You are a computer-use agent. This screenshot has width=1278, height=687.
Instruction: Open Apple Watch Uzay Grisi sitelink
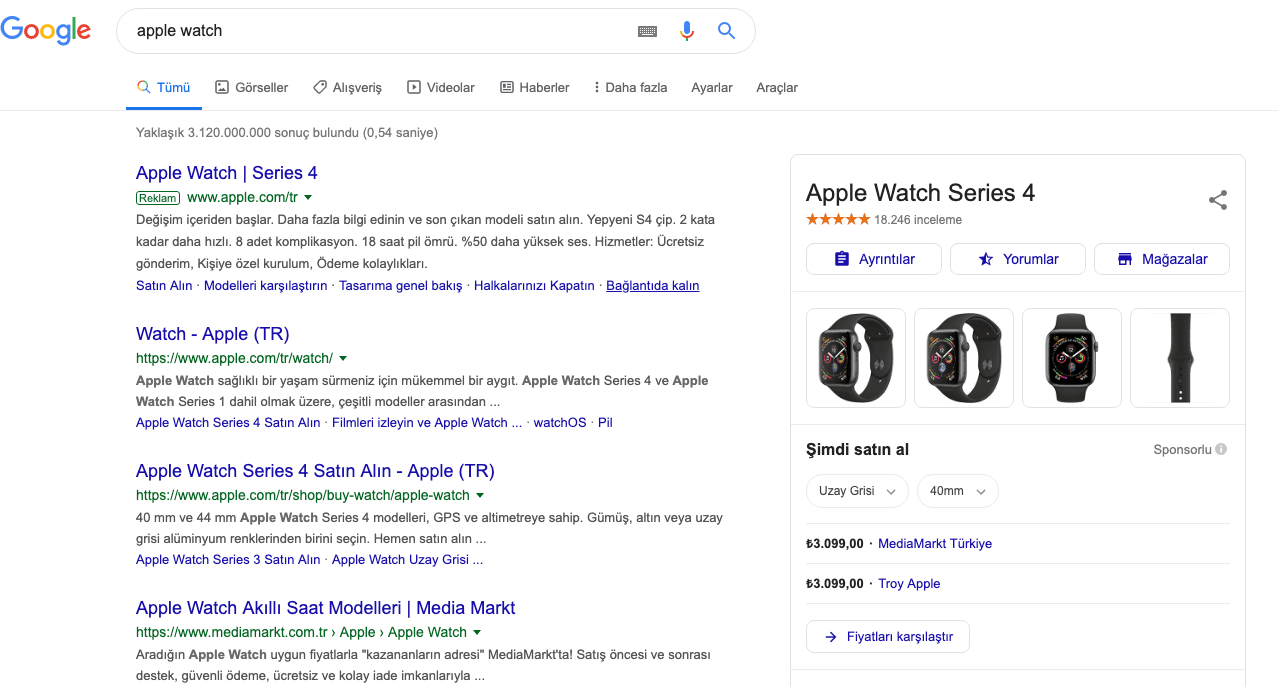point(407,560)
